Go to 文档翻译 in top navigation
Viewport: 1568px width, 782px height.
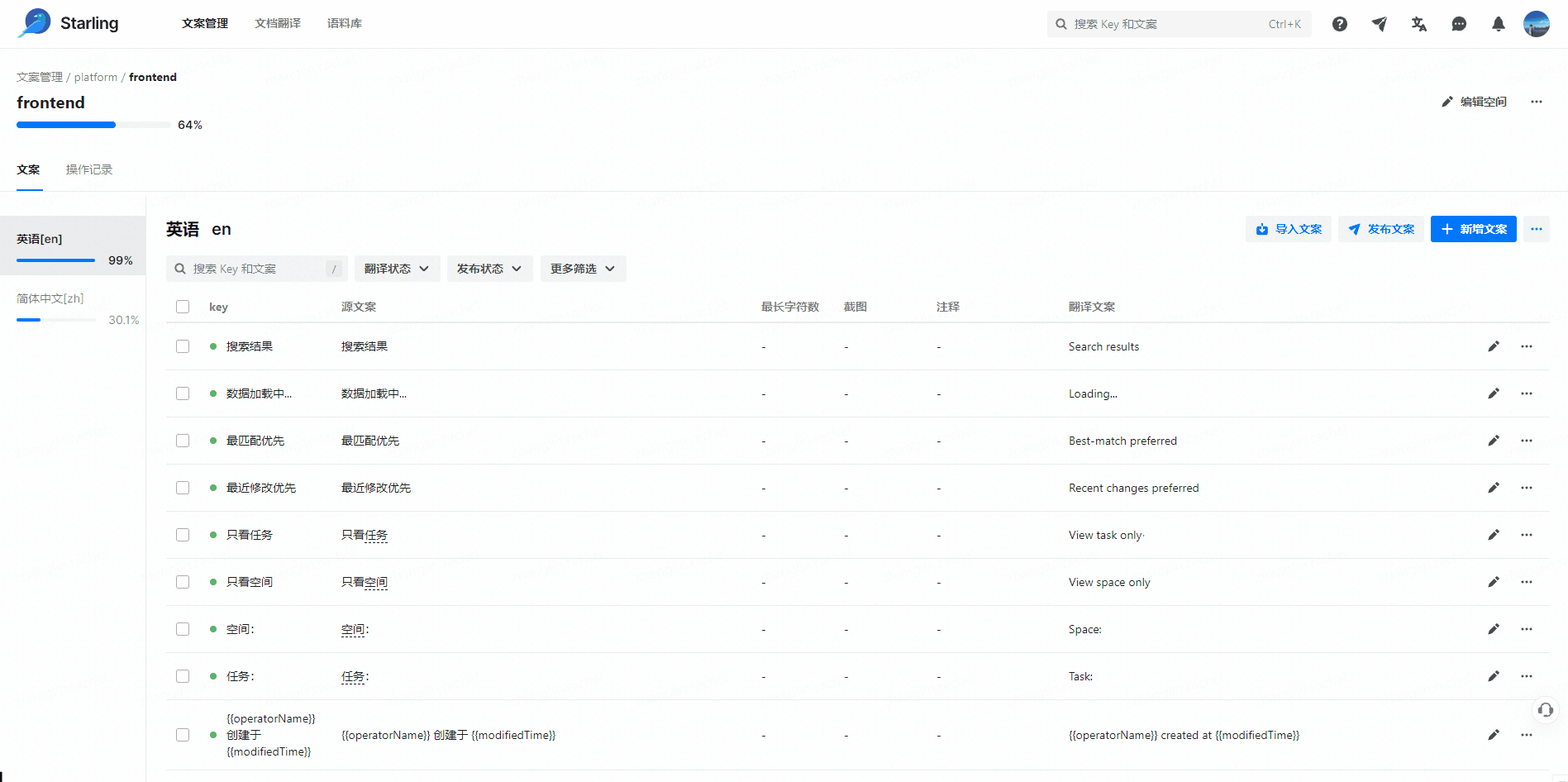click(278, 23)
